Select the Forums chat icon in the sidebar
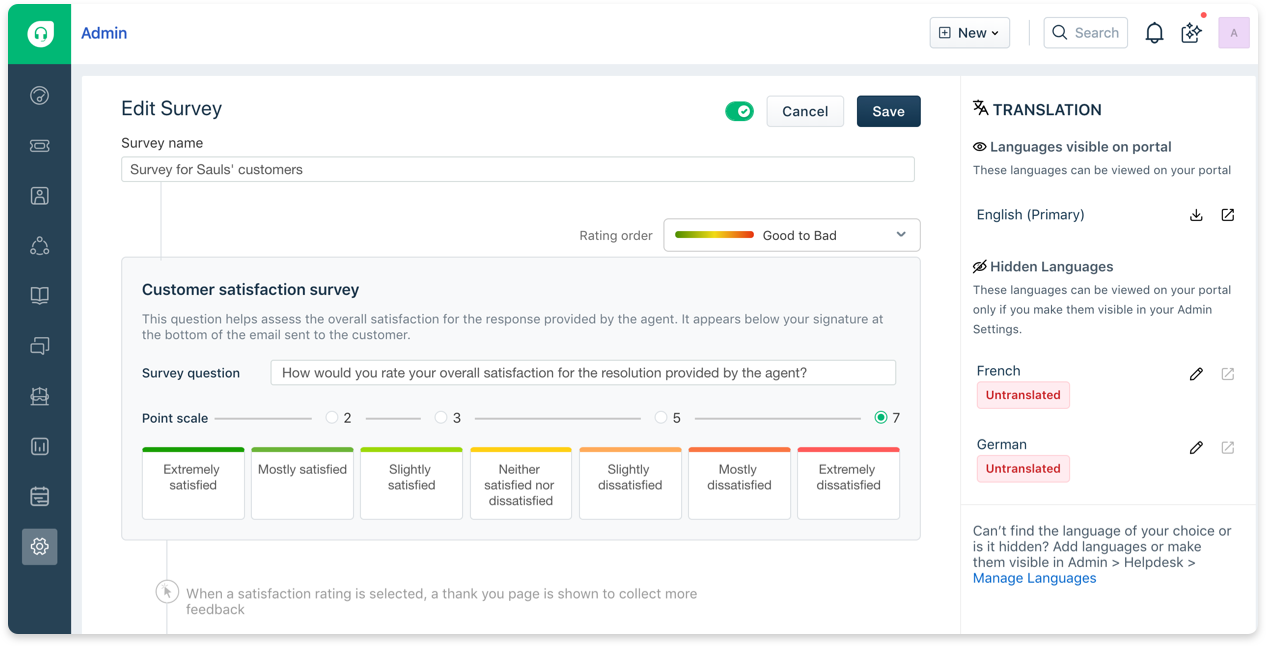 39,345
